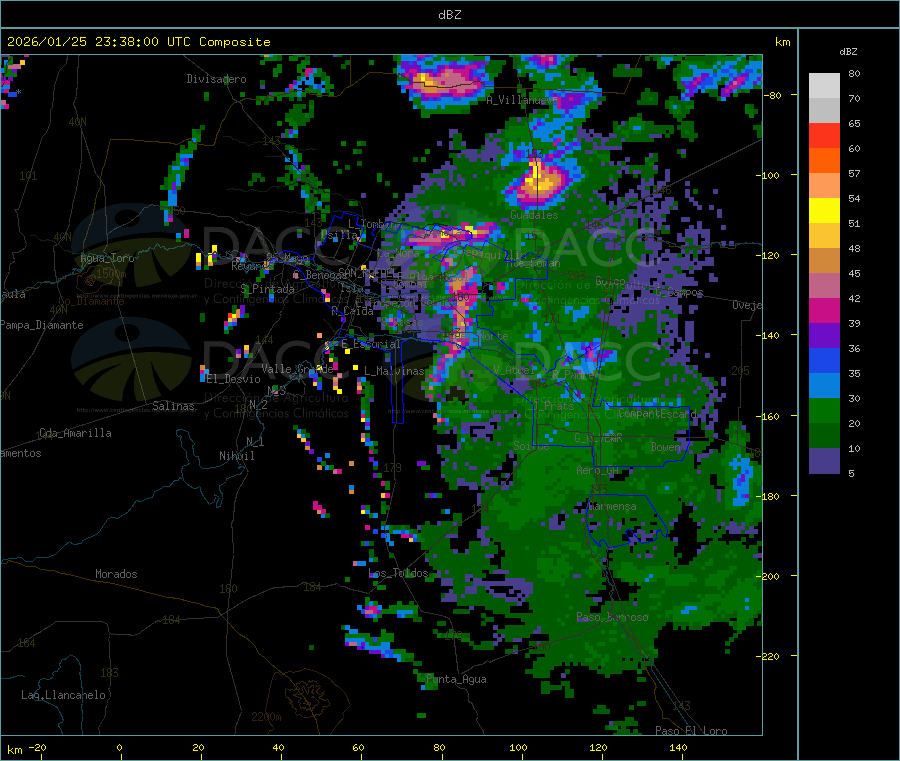Click the S_Pintada label
This screenshot has height=761, width=900.
point(267,289)
